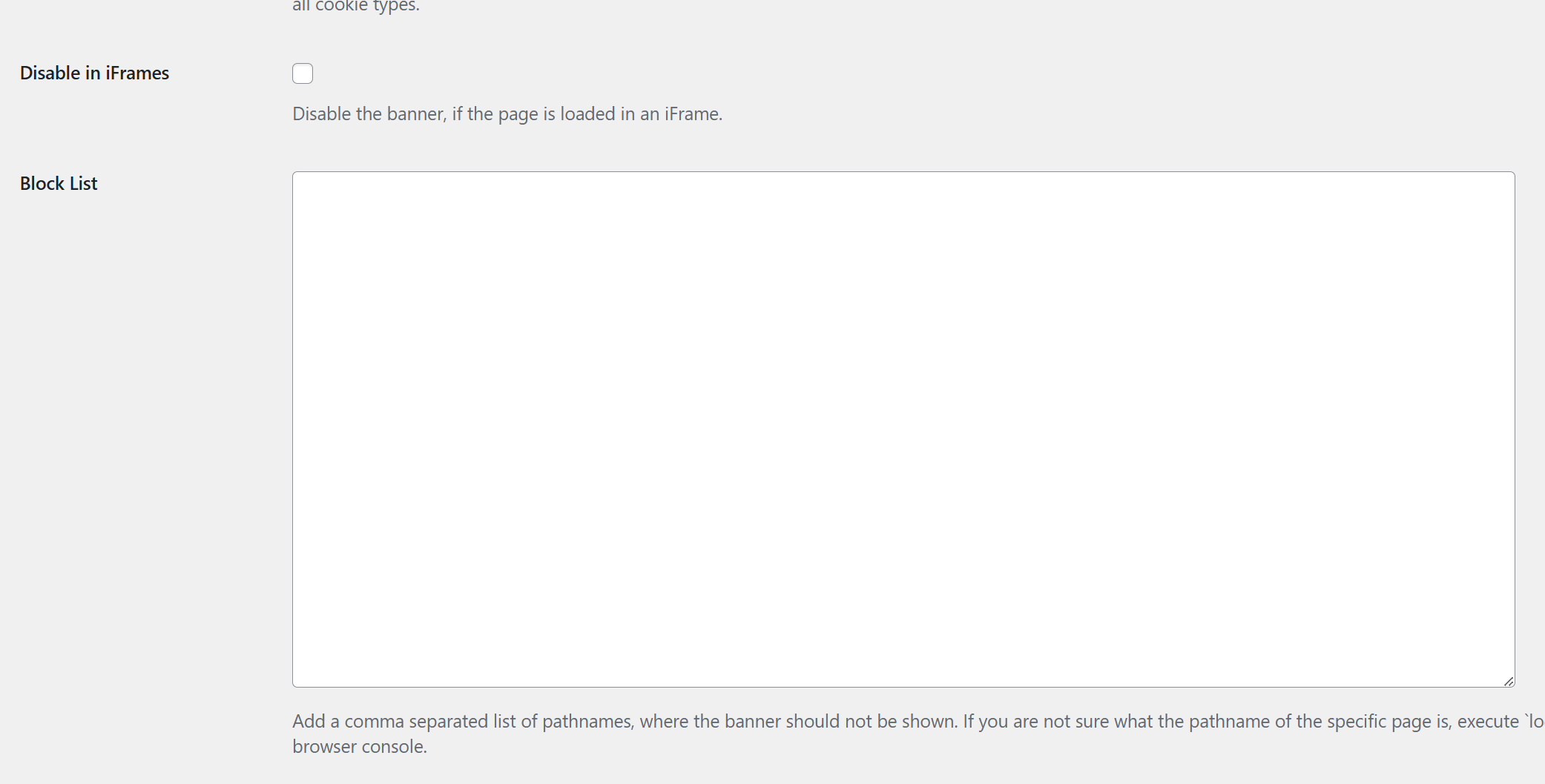Screen dimensions: 1545x784
Task: Click the "Block List" setting label
Action: point(59,183)
